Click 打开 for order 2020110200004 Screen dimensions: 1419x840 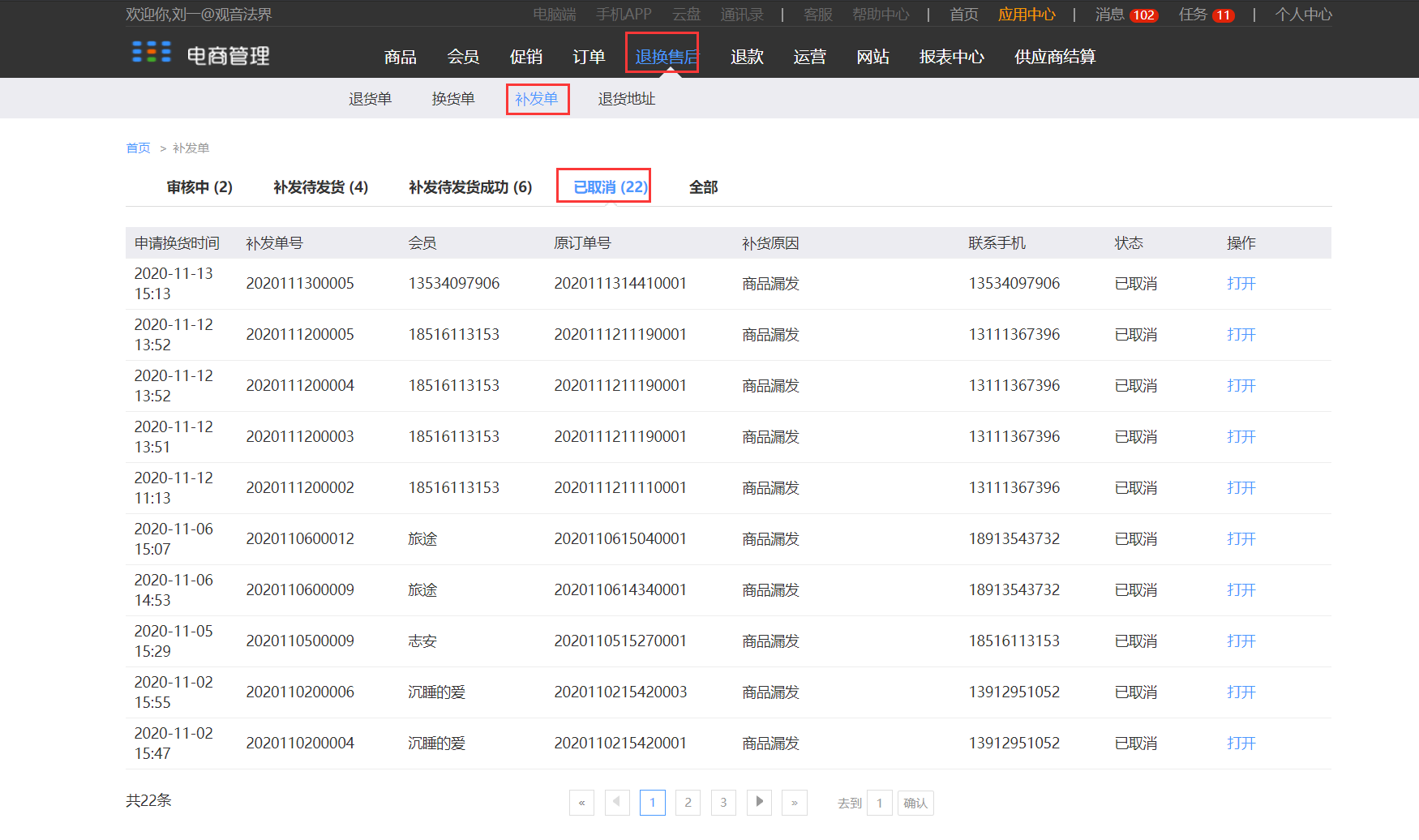point(1241,744)
